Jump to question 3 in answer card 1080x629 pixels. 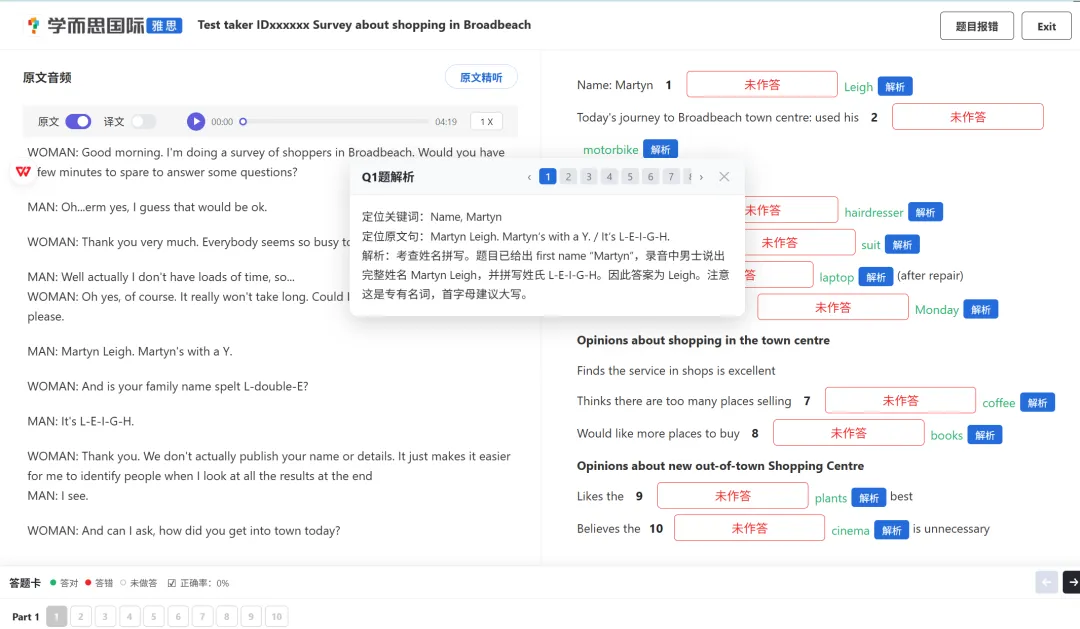point(105,617)
